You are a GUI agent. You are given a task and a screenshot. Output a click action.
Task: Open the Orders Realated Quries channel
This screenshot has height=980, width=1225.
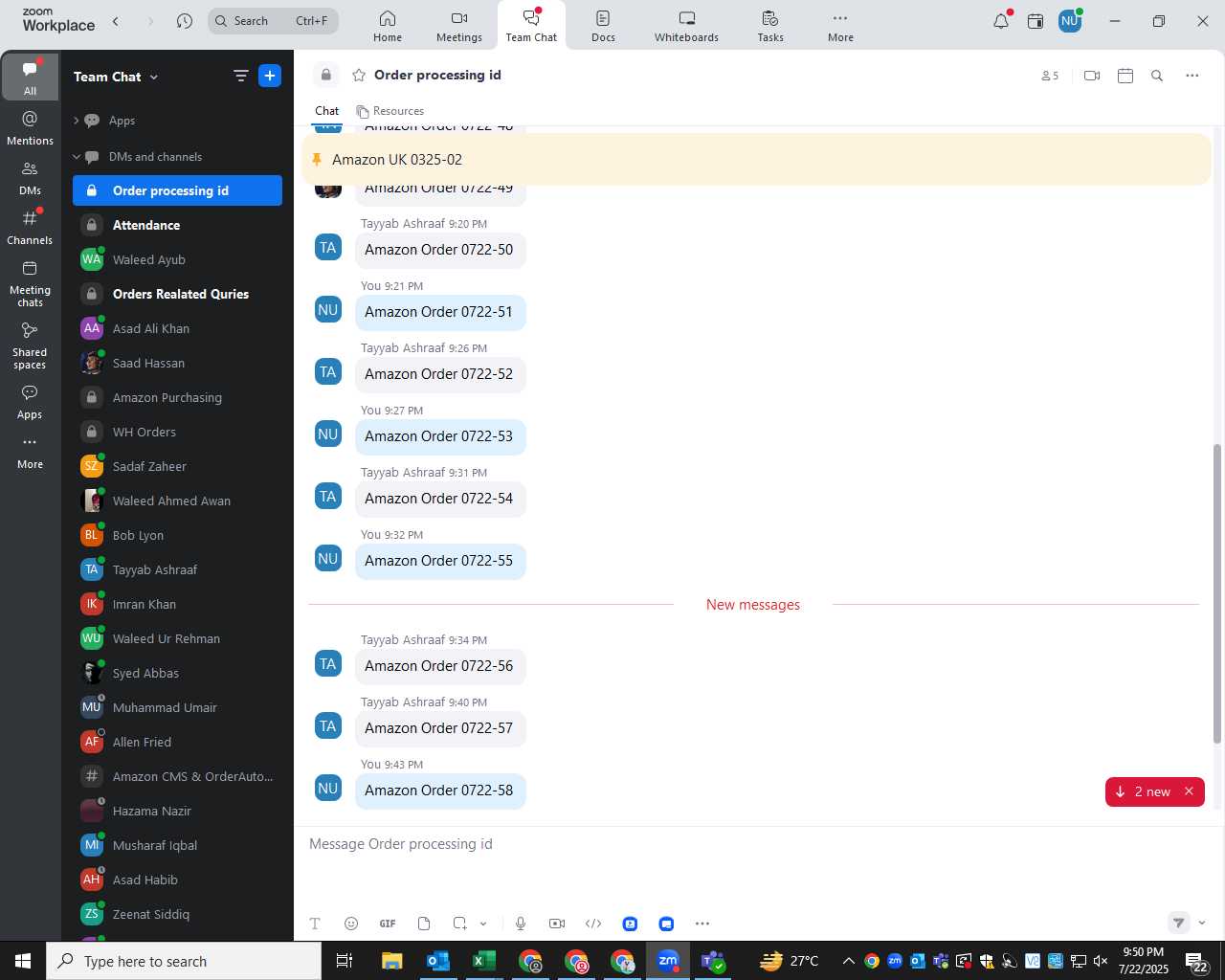[x=177, y=294]
